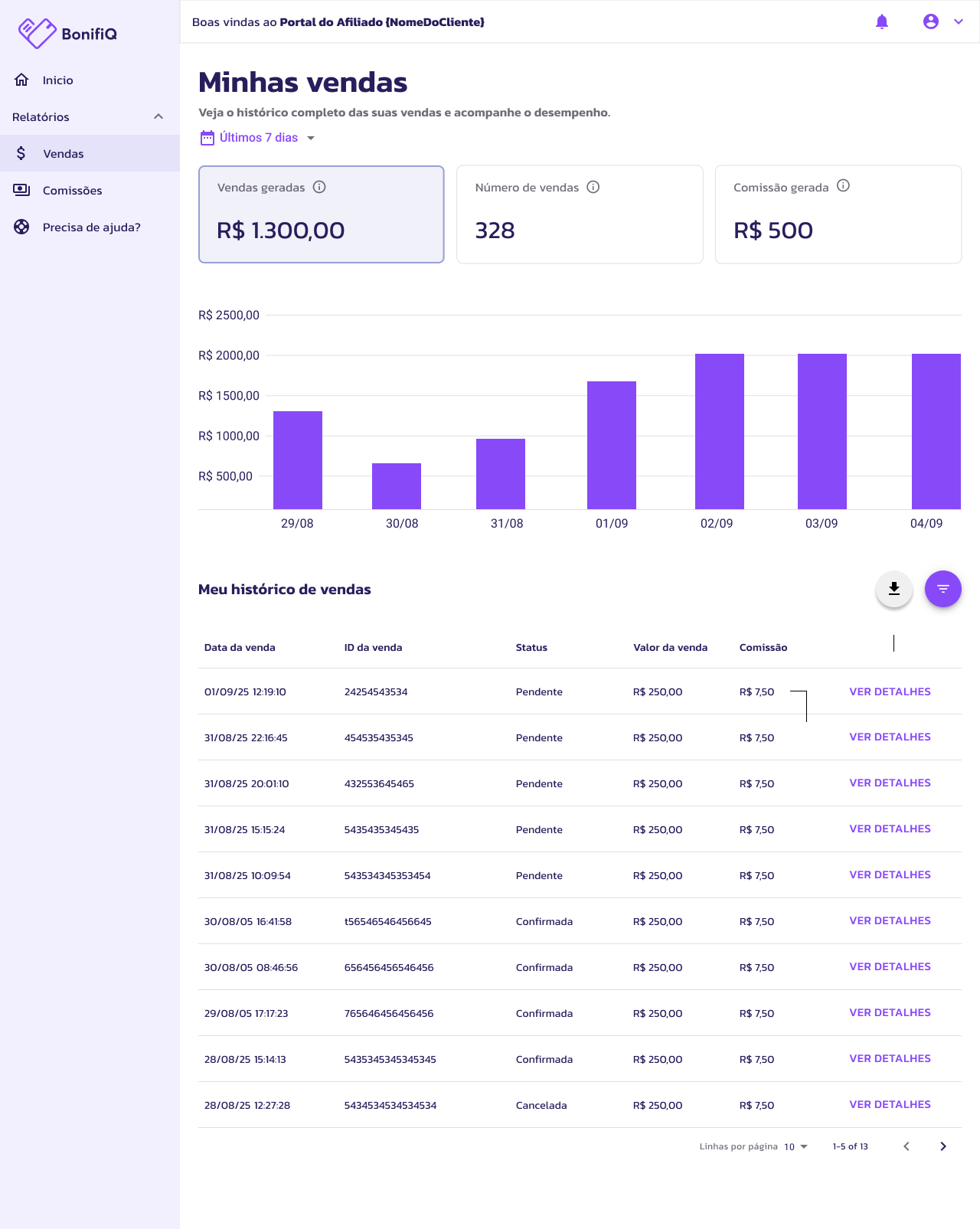Collapse the Relatórios section chevron
The width and height of the screenshot is (980, 1229).
tap(158, 116)
